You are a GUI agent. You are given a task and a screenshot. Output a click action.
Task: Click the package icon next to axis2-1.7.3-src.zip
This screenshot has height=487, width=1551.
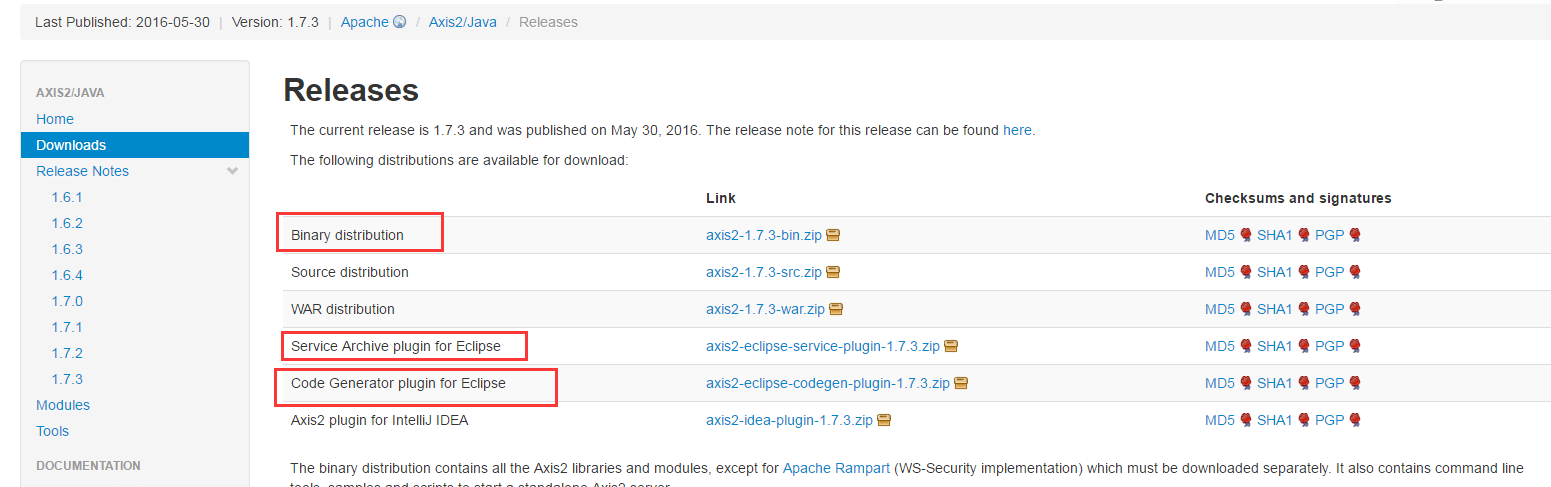pyautogui.click(x=833, y=272)
